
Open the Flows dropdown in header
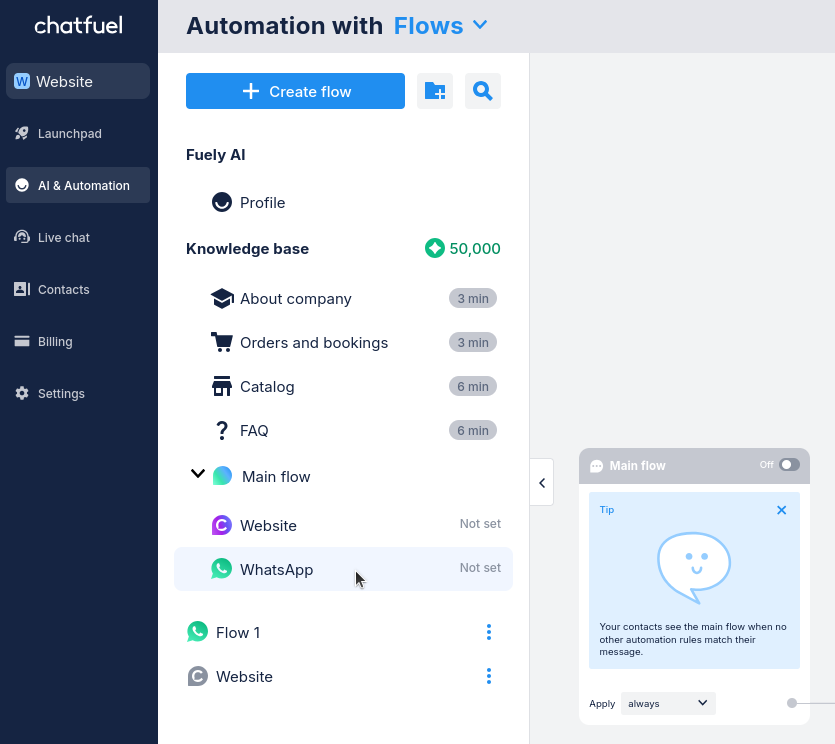click(441, 26)
